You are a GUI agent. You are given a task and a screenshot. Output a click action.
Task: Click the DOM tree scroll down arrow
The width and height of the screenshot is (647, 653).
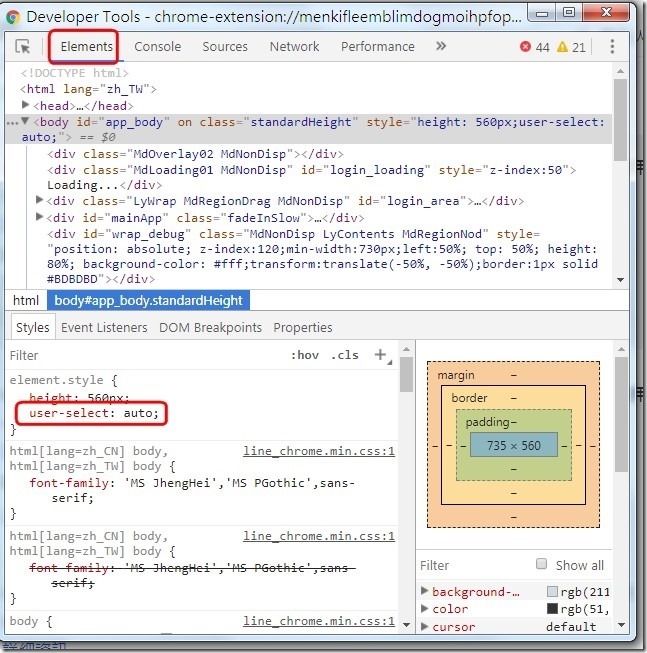620,280
